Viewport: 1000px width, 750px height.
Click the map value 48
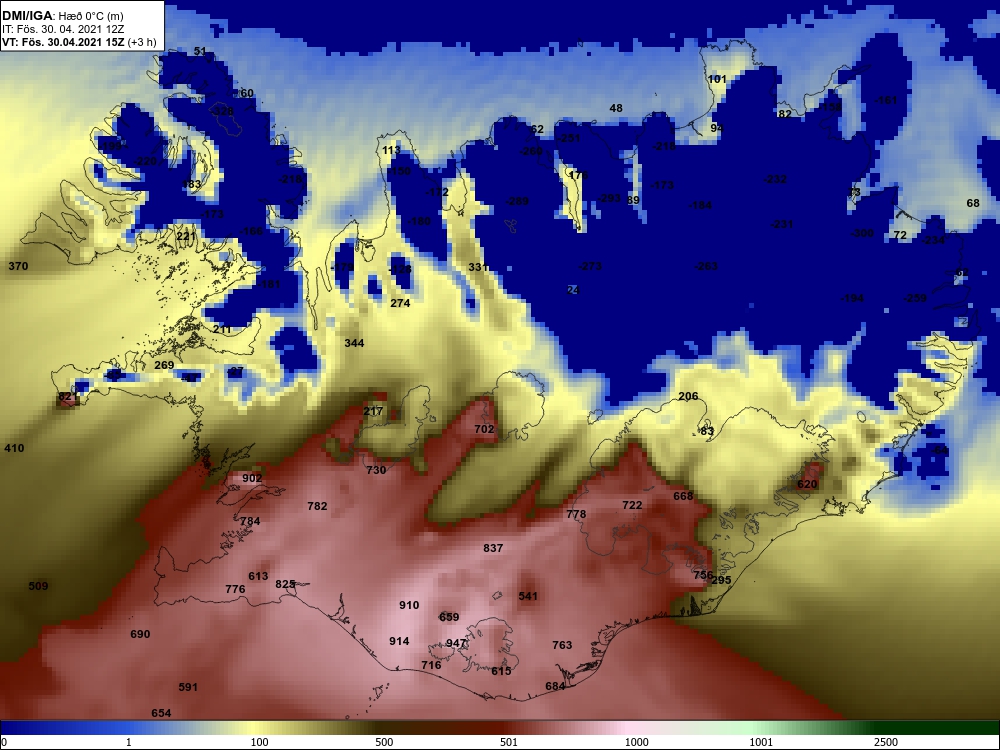[616, 108]
